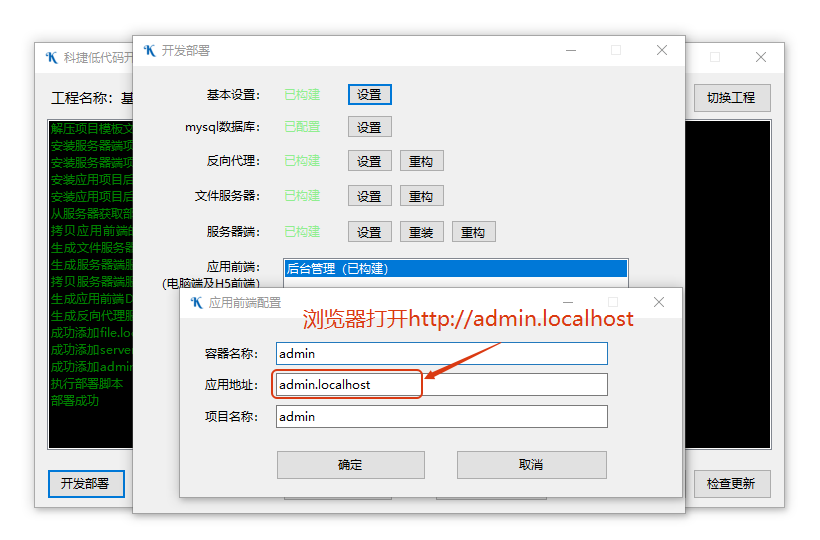Select the 后台管理（已构建）list item
Viewport: 820px width, 540px height.
point(455,268)
